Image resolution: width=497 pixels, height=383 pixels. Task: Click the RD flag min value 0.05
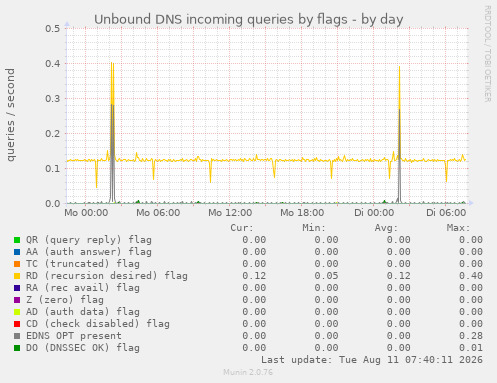326,276
